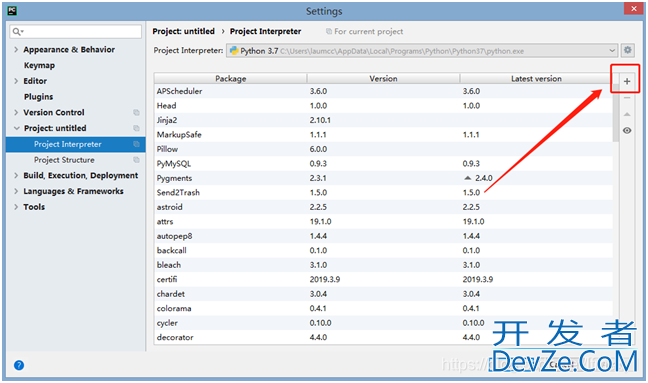Click copy icon beside Project Interpreter item

point(136,144)
